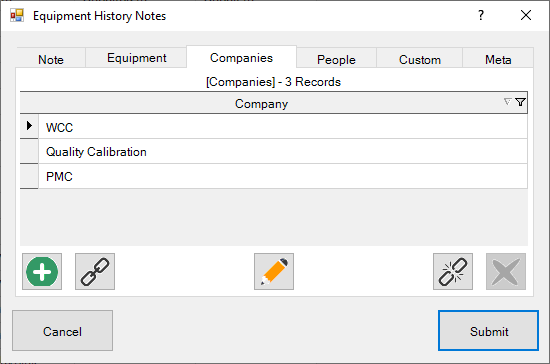The width and height of the screenshot is (550, 364).
Task: Select the PMC company row
Action: point(283,176)
